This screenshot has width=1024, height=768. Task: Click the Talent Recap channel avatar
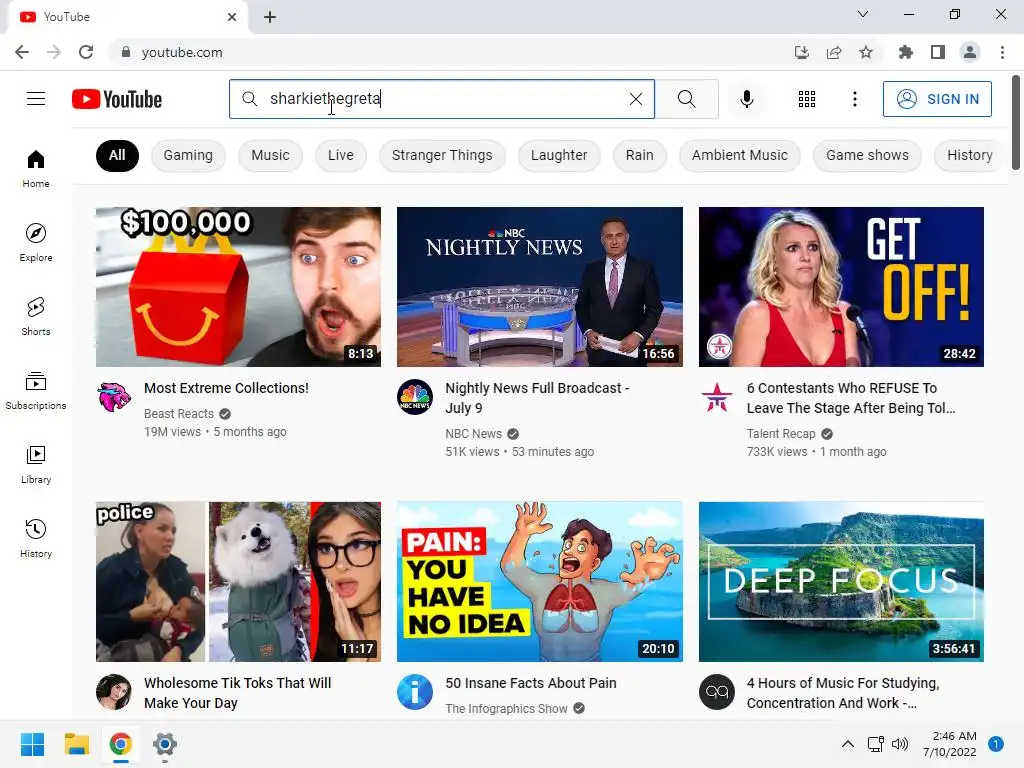(716, 396)
